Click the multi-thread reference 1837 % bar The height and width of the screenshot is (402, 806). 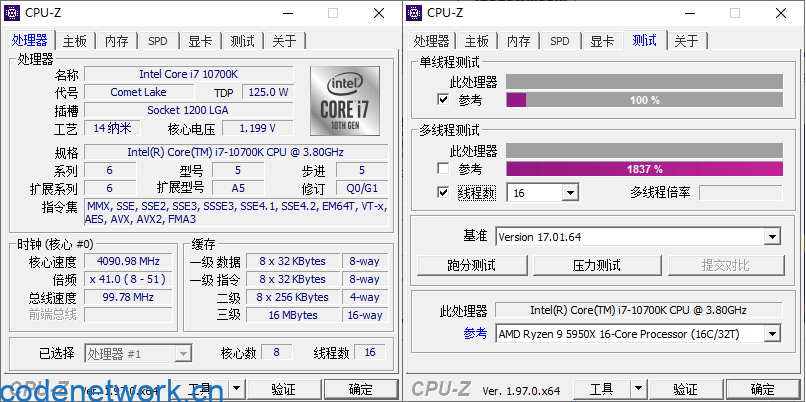(645, 169)
